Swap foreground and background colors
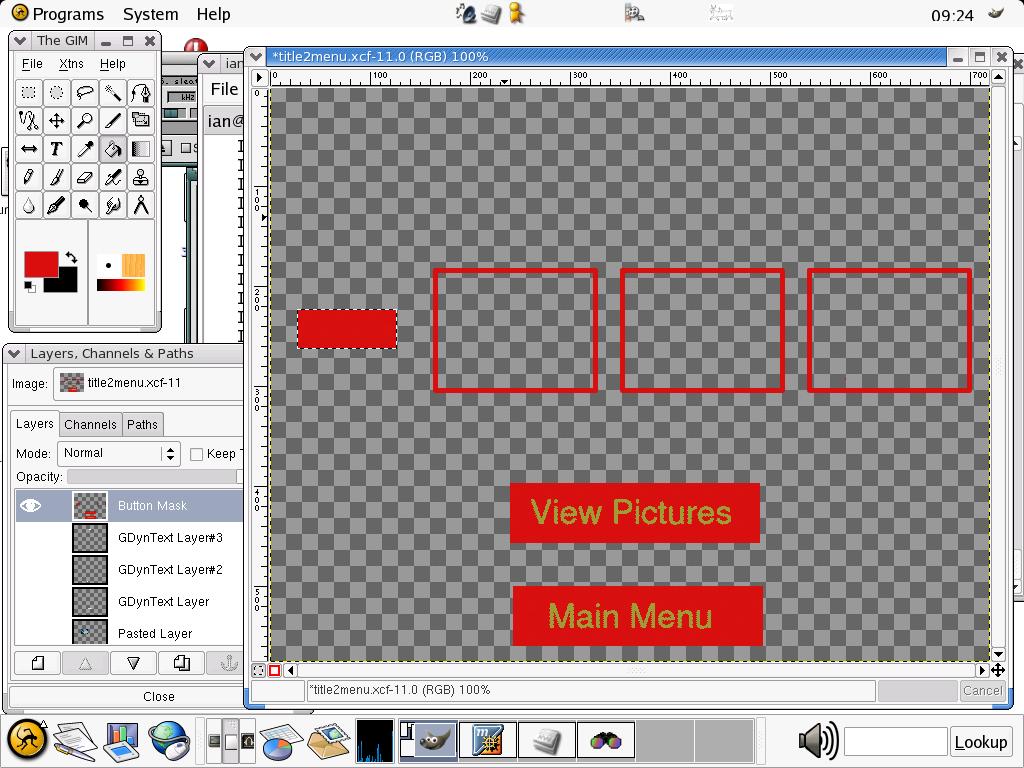The width and height of the screenshot is (1024, 768). tap(71, 257)
